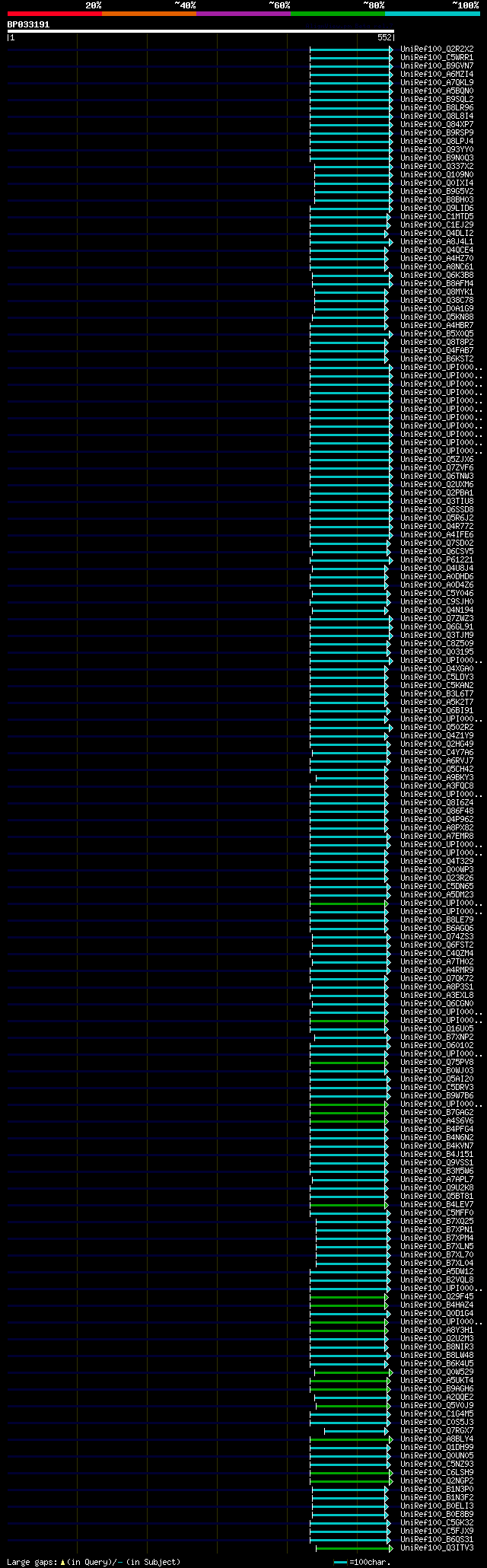
Task: Select hit label UniRef100_Q93YY0
Action: coord(437,149)
